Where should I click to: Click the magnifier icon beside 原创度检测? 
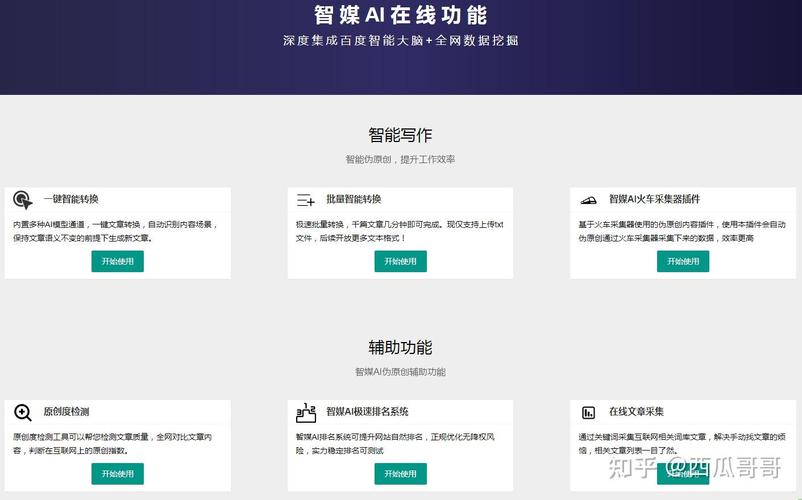23,412
